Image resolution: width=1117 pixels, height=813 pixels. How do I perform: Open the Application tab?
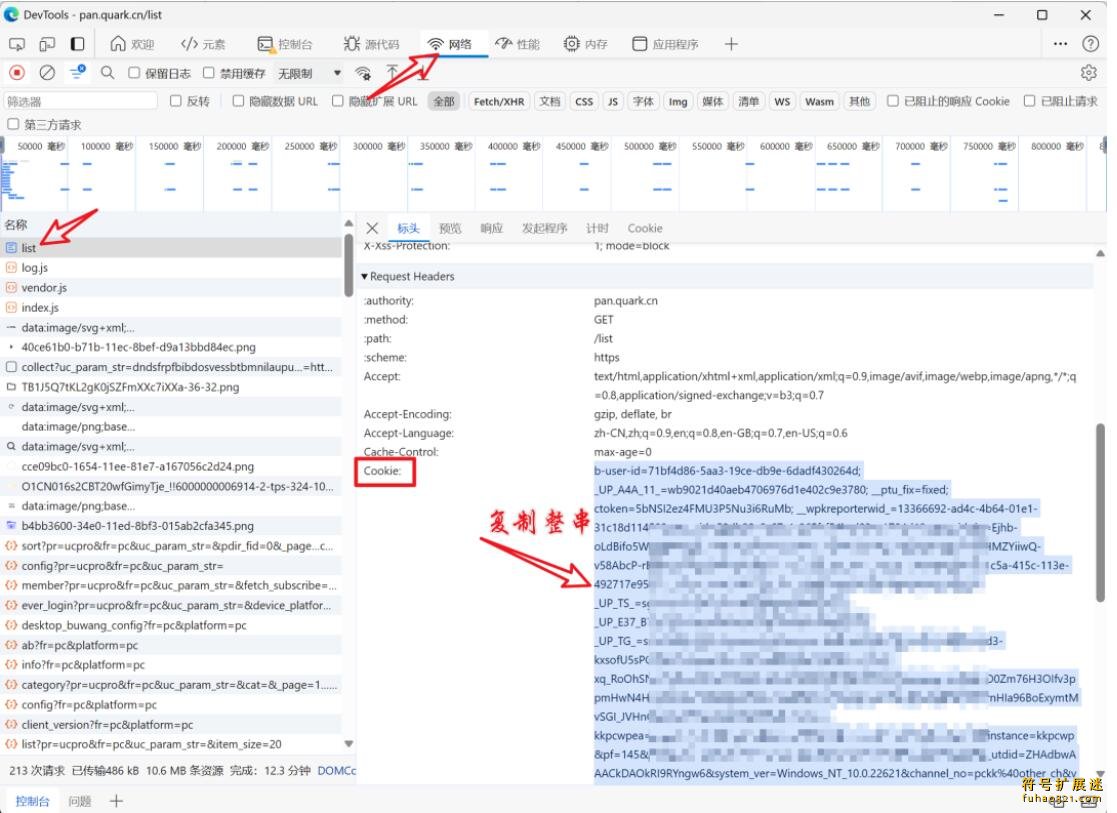click(x=665, y=44)
